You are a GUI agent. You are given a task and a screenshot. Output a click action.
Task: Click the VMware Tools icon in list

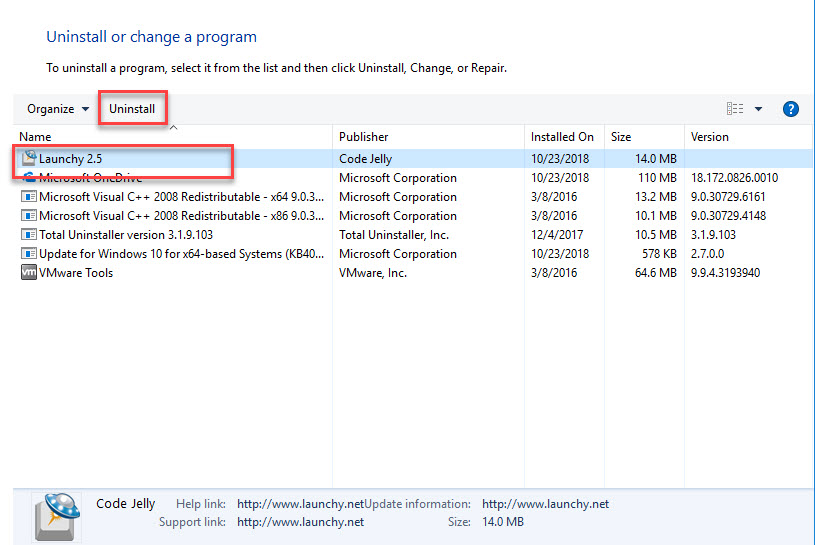(29, 272)
